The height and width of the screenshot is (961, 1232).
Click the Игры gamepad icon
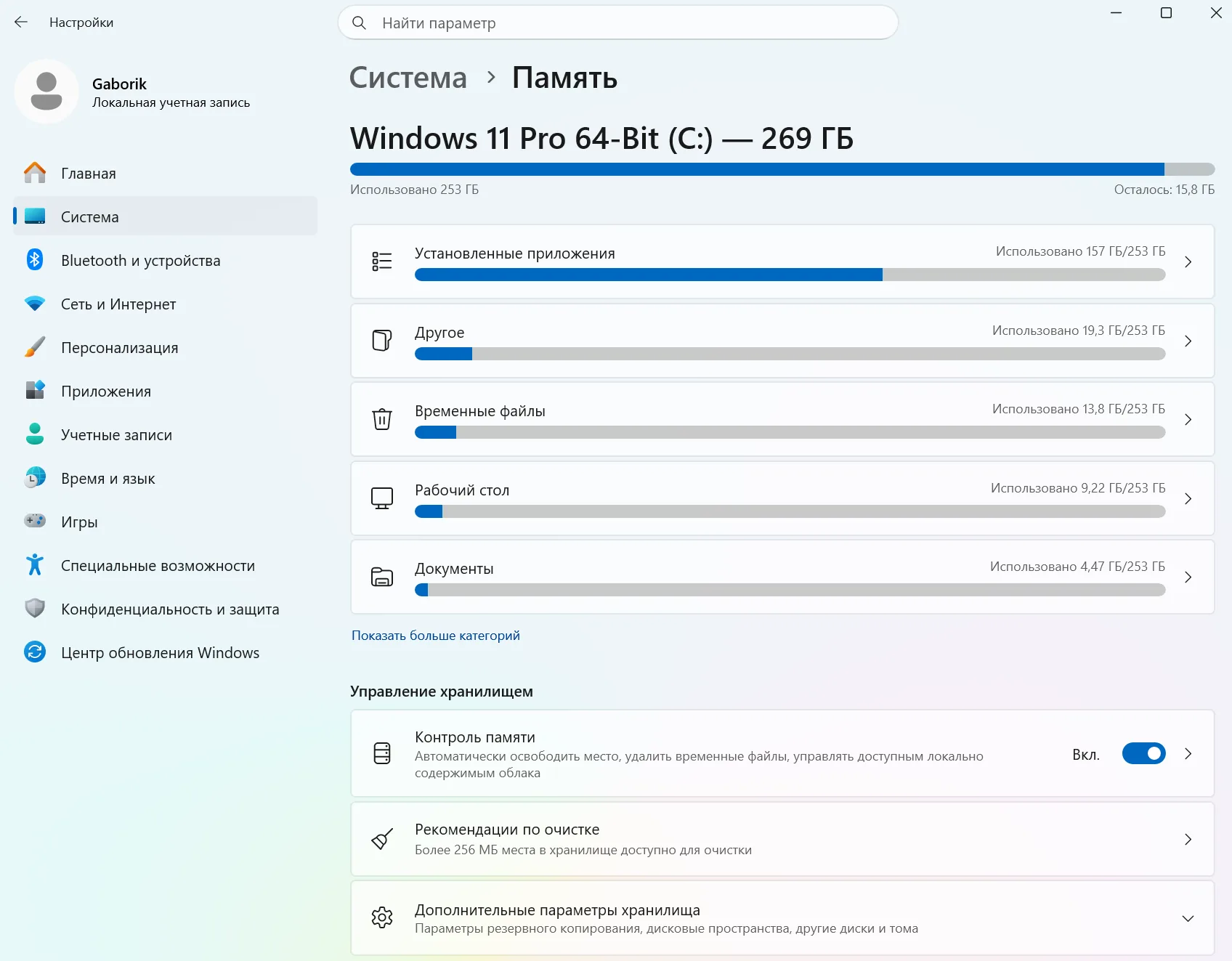click(35, 521)
